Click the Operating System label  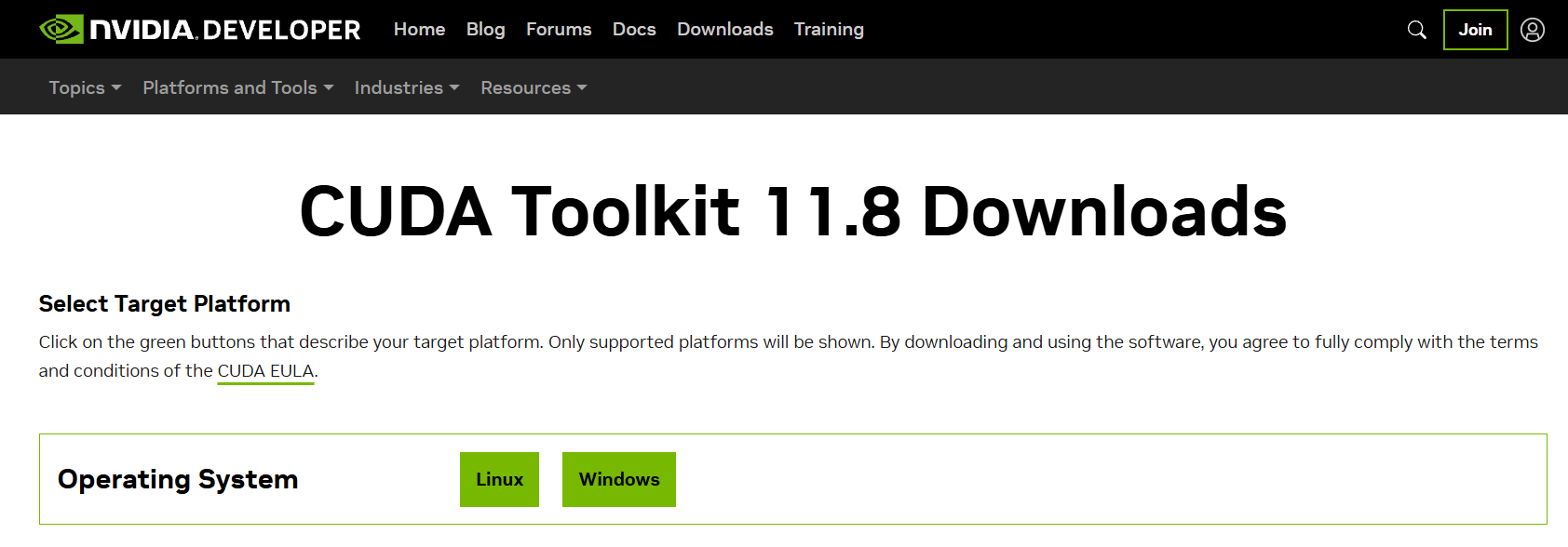(x=178, y=479)
